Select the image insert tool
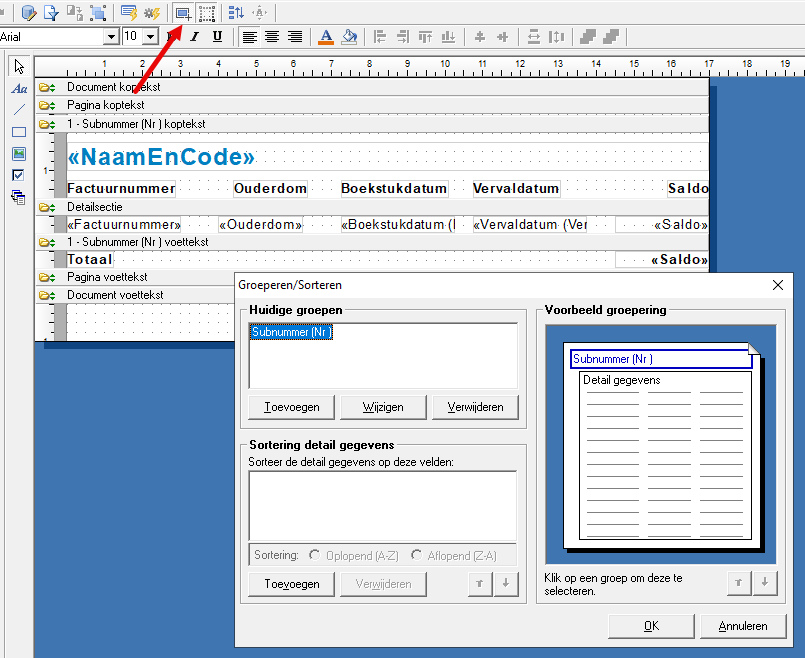This screenshot has height=658, width=805. click(x=19, y=153)
